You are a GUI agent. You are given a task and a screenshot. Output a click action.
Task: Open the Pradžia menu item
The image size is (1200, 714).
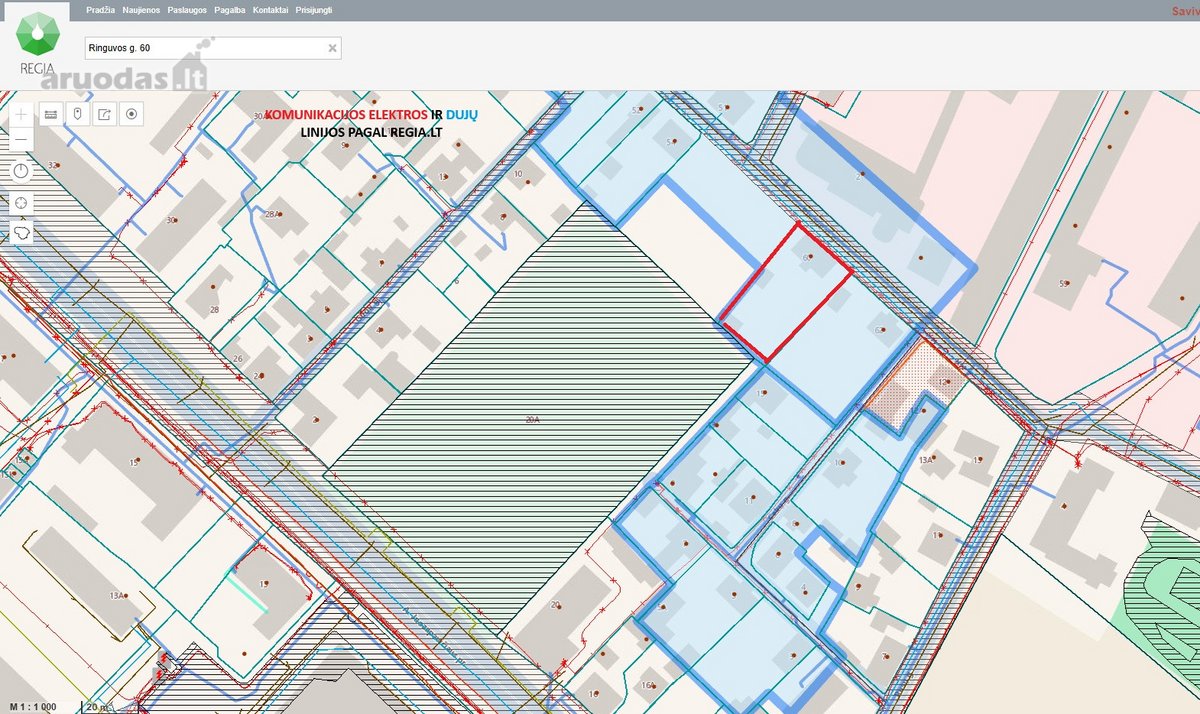(100, 9)
